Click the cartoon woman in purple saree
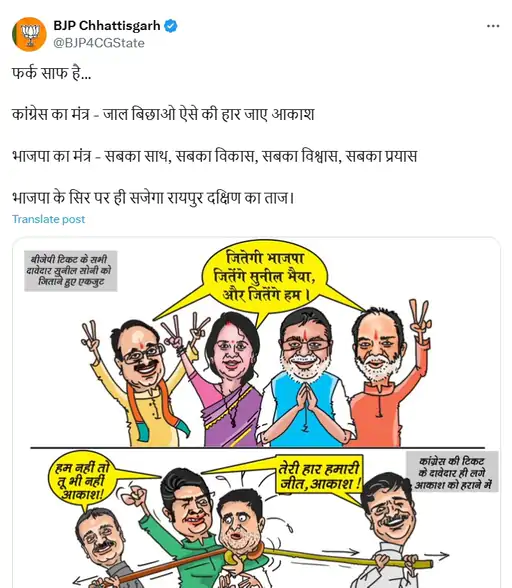This screenshot has height=588, width=512. click(229, 379)
